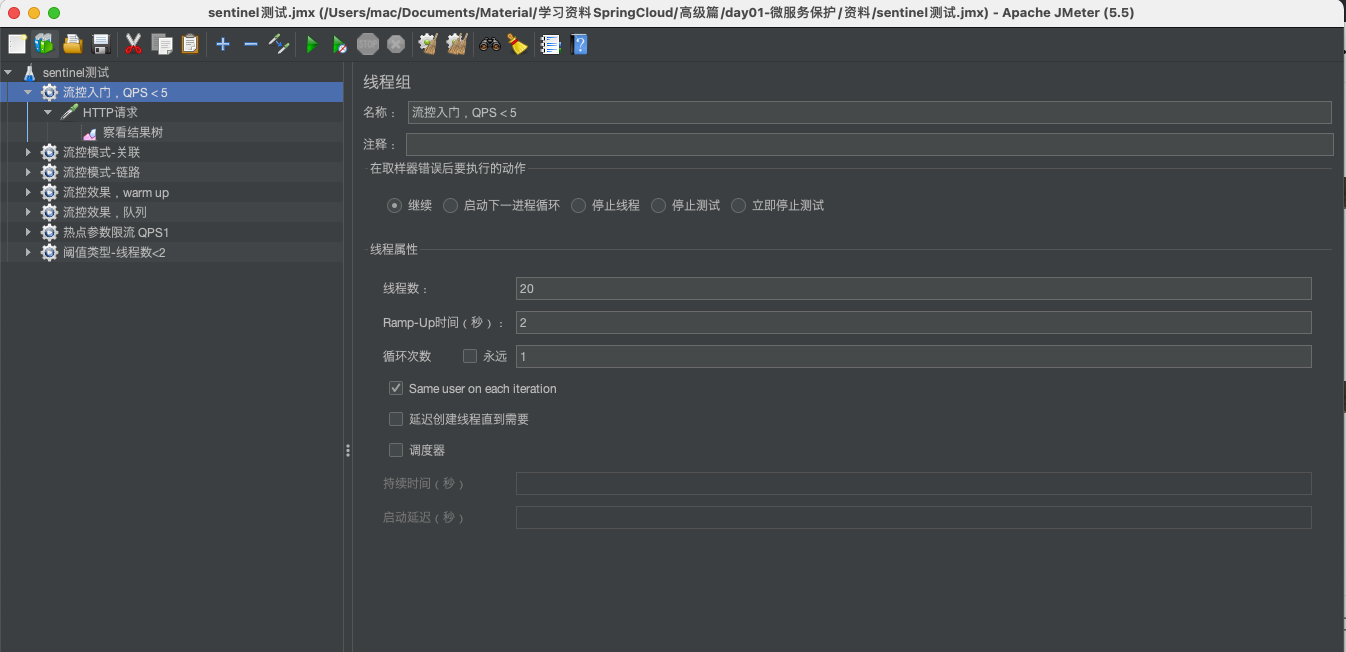Click the sentinel测试 test plan flask icon
This screenshot has width=1346, height=652.
pos(29,72)
